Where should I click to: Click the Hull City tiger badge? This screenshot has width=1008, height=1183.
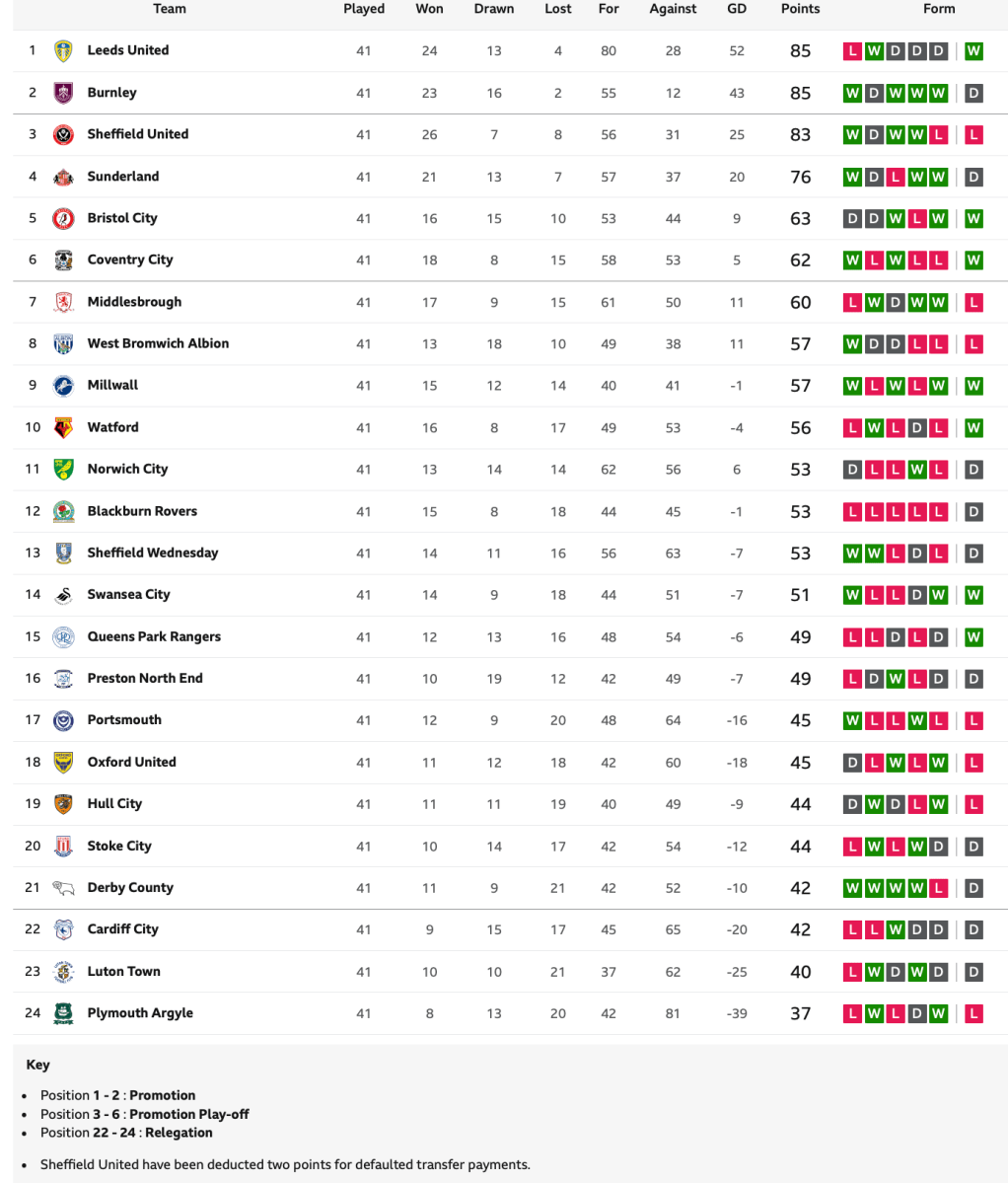63,804
